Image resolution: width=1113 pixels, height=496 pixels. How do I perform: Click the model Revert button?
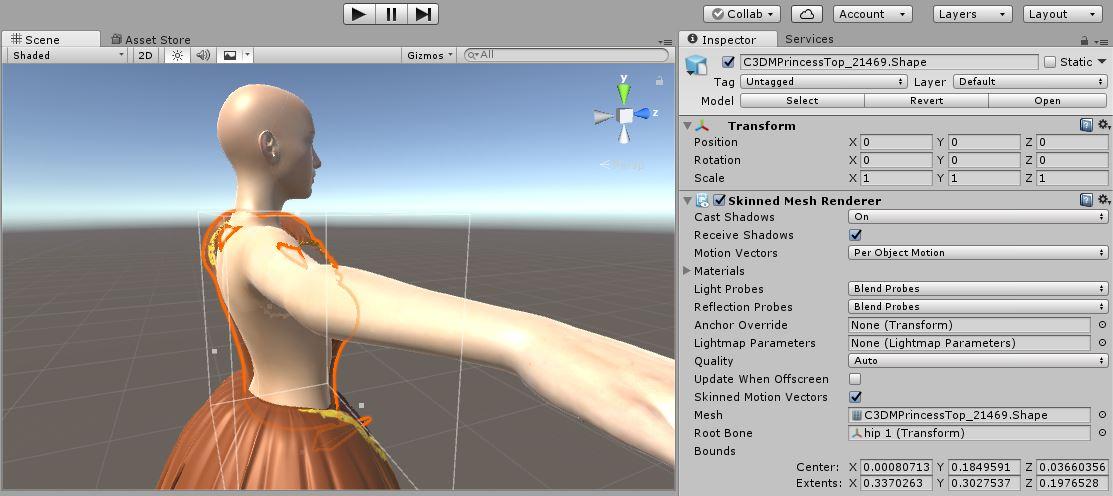point(926,101)
